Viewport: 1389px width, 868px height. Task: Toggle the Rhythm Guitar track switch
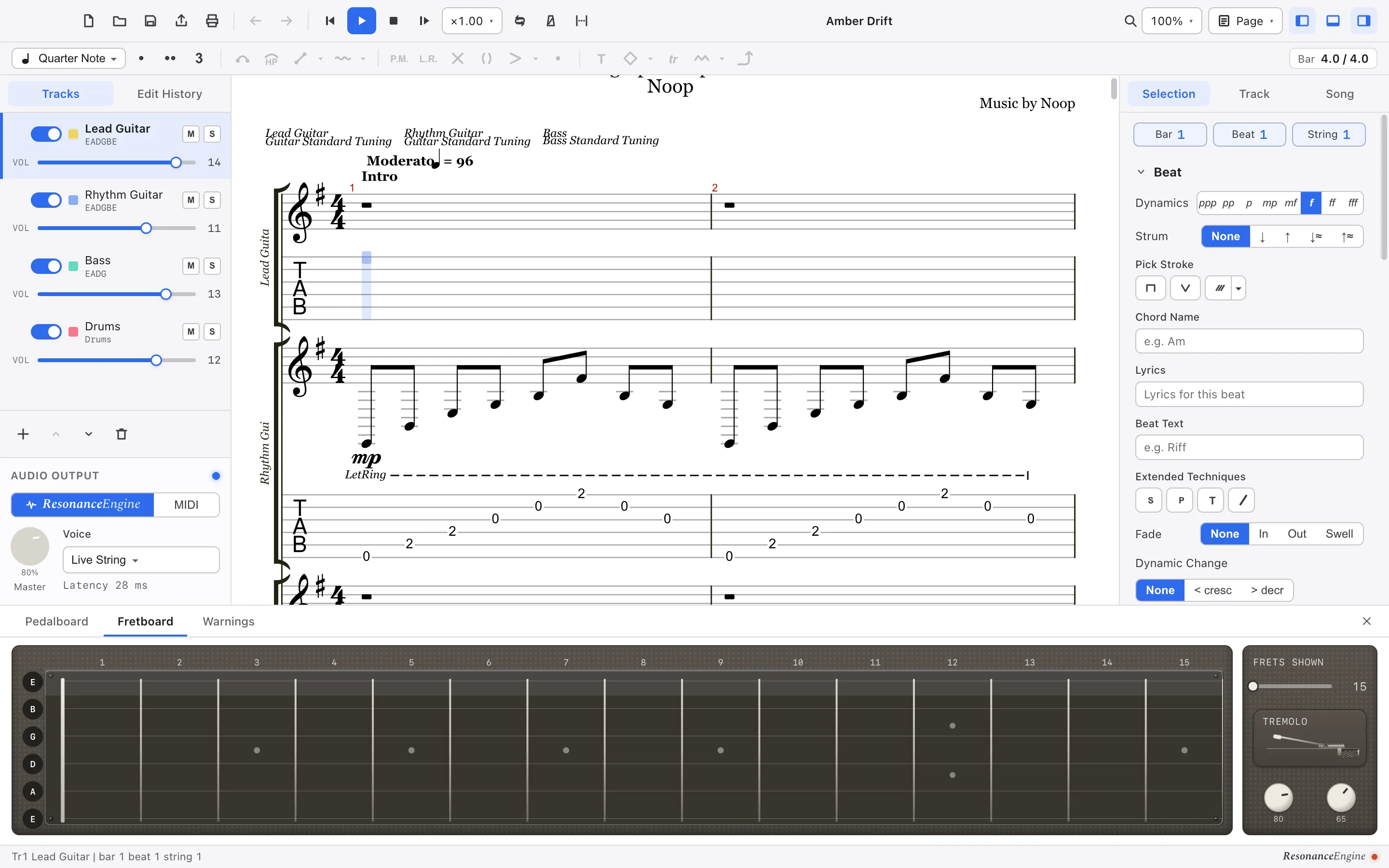coord(46,200)
